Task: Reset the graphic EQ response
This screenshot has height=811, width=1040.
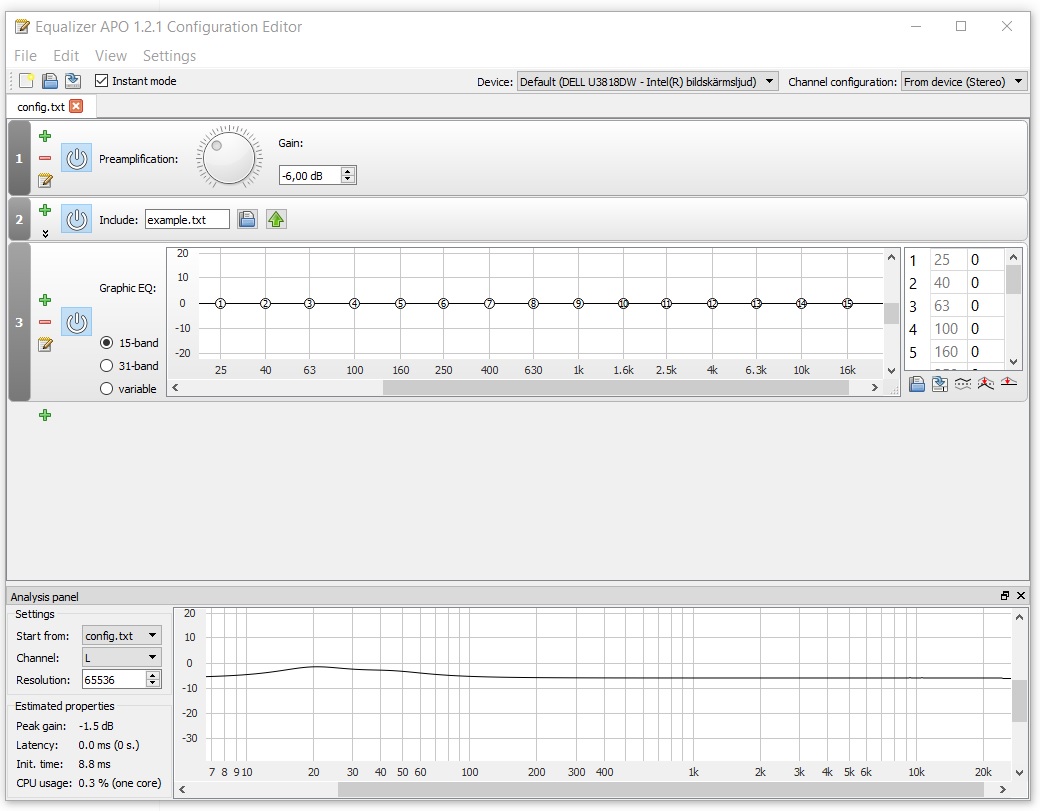Action: click(1009, 383)
